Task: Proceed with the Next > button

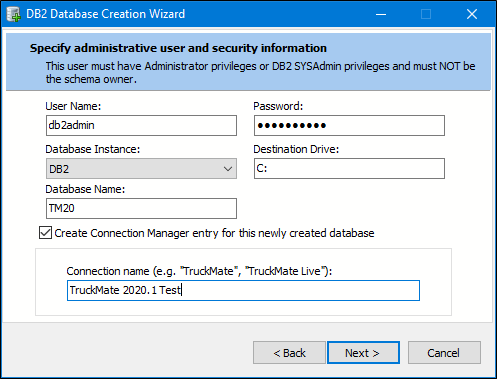Action: point(363,353)
